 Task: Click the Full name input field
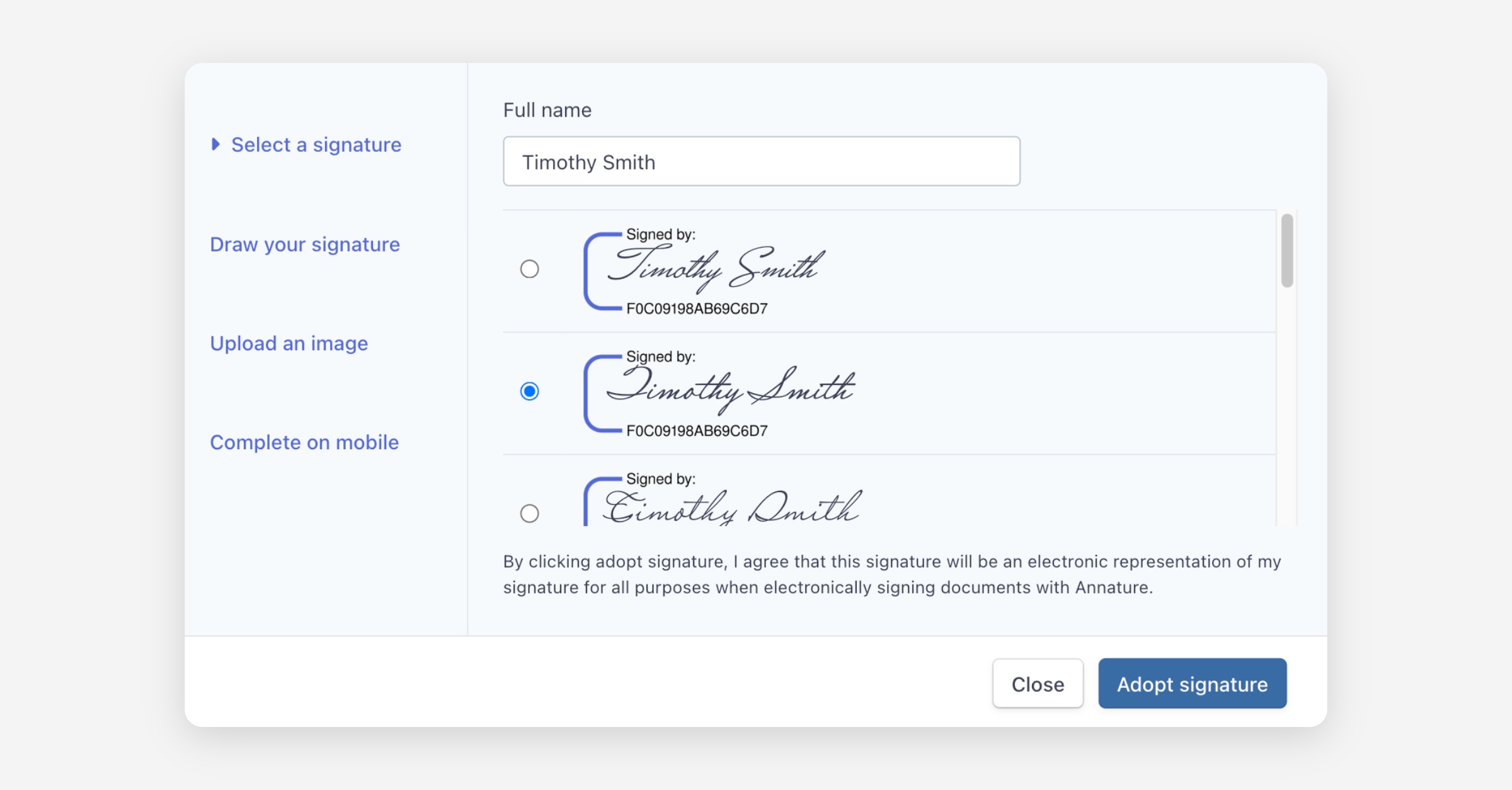[x=761, y=162]
